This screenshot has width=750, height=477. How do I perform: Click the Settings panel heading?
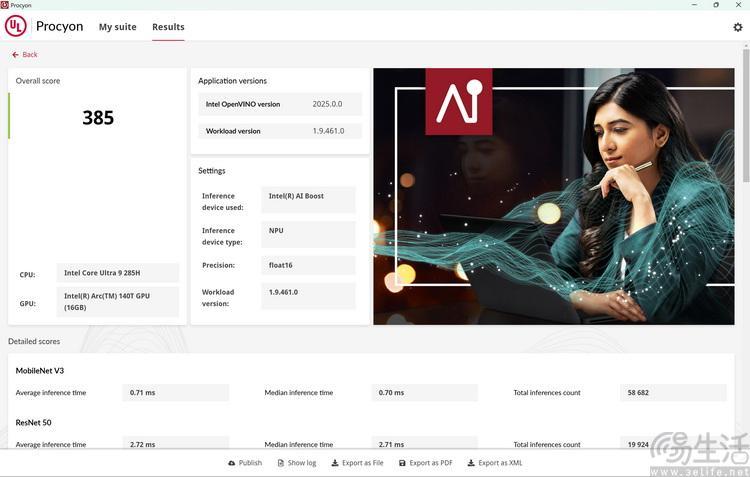pyautogui.click(x=212, y=171)
